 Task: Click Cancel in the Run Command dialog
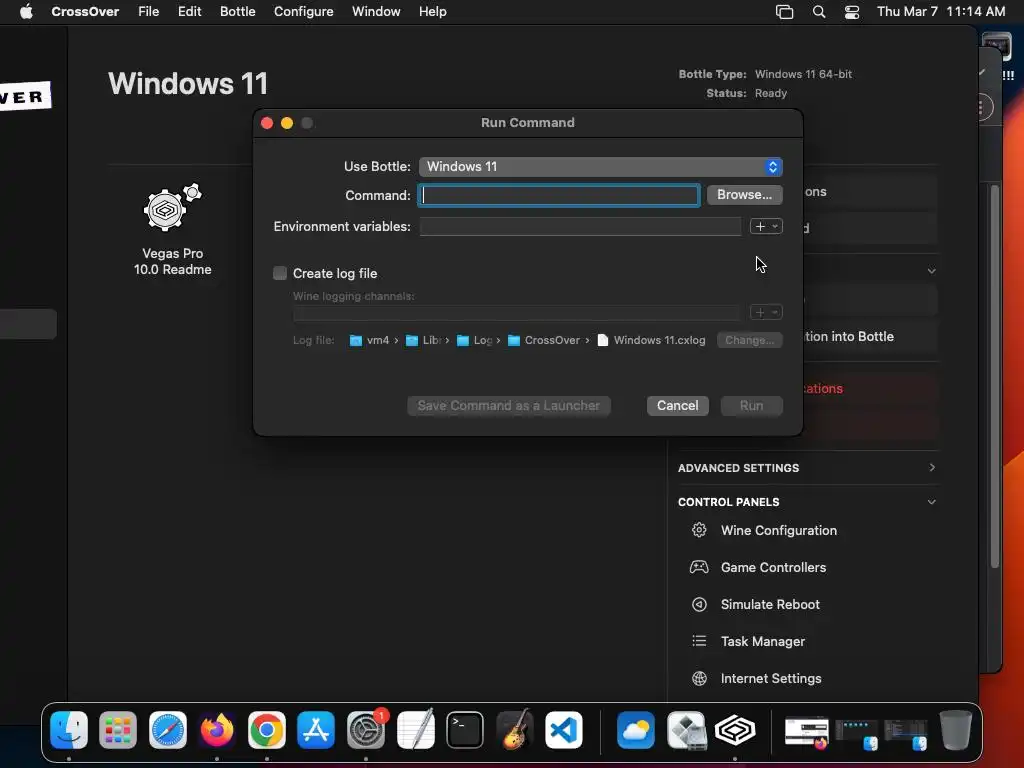coord(677,406)
